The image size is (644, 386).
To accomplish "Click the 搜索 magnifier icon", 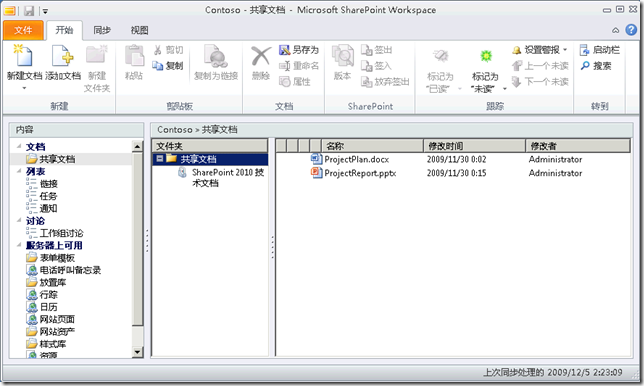I will tap(585, 66).
